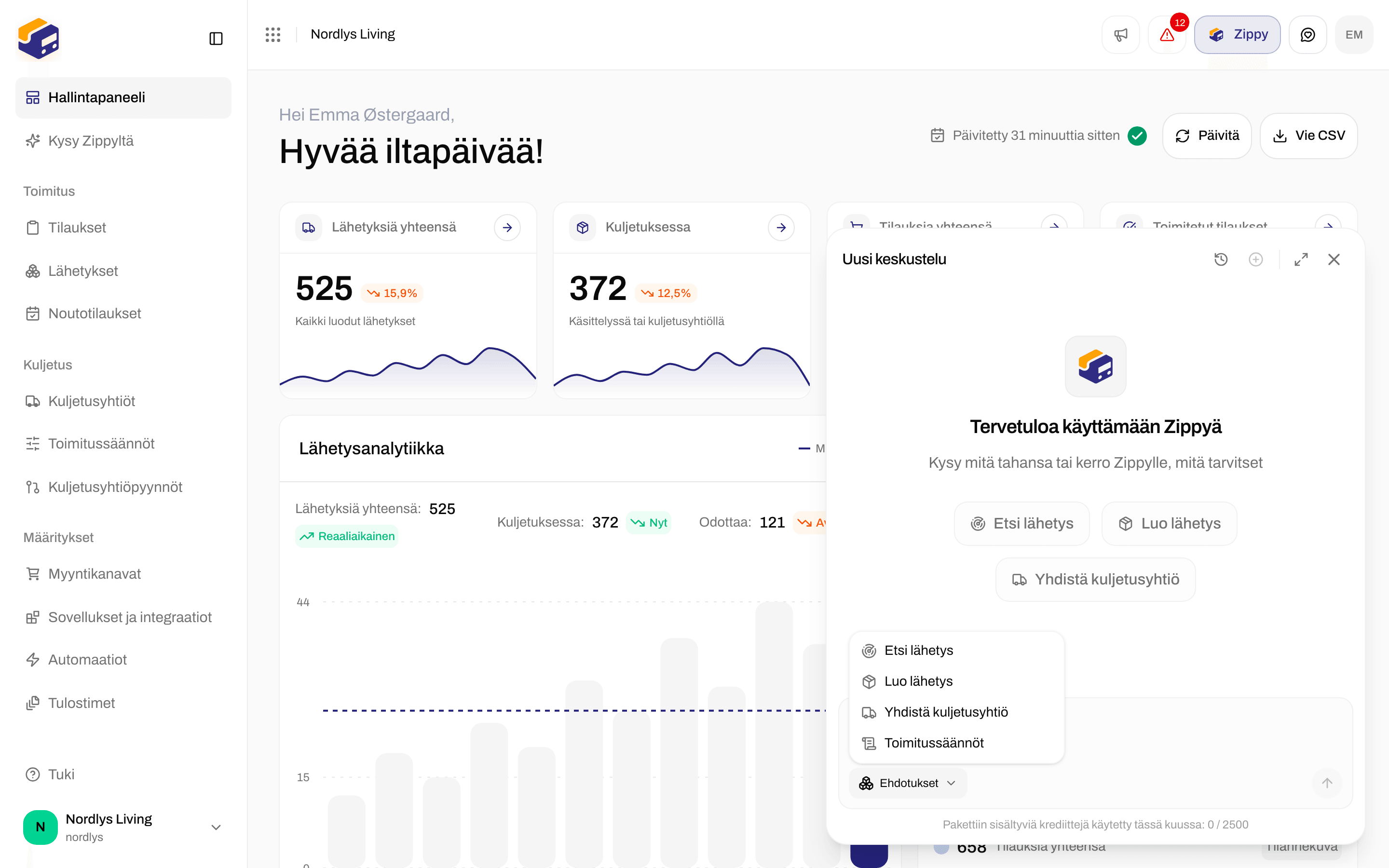Expand the Zippy panel to fullscreen
The width and height of the screenshot is (1389, 868).
(1301, 259)
